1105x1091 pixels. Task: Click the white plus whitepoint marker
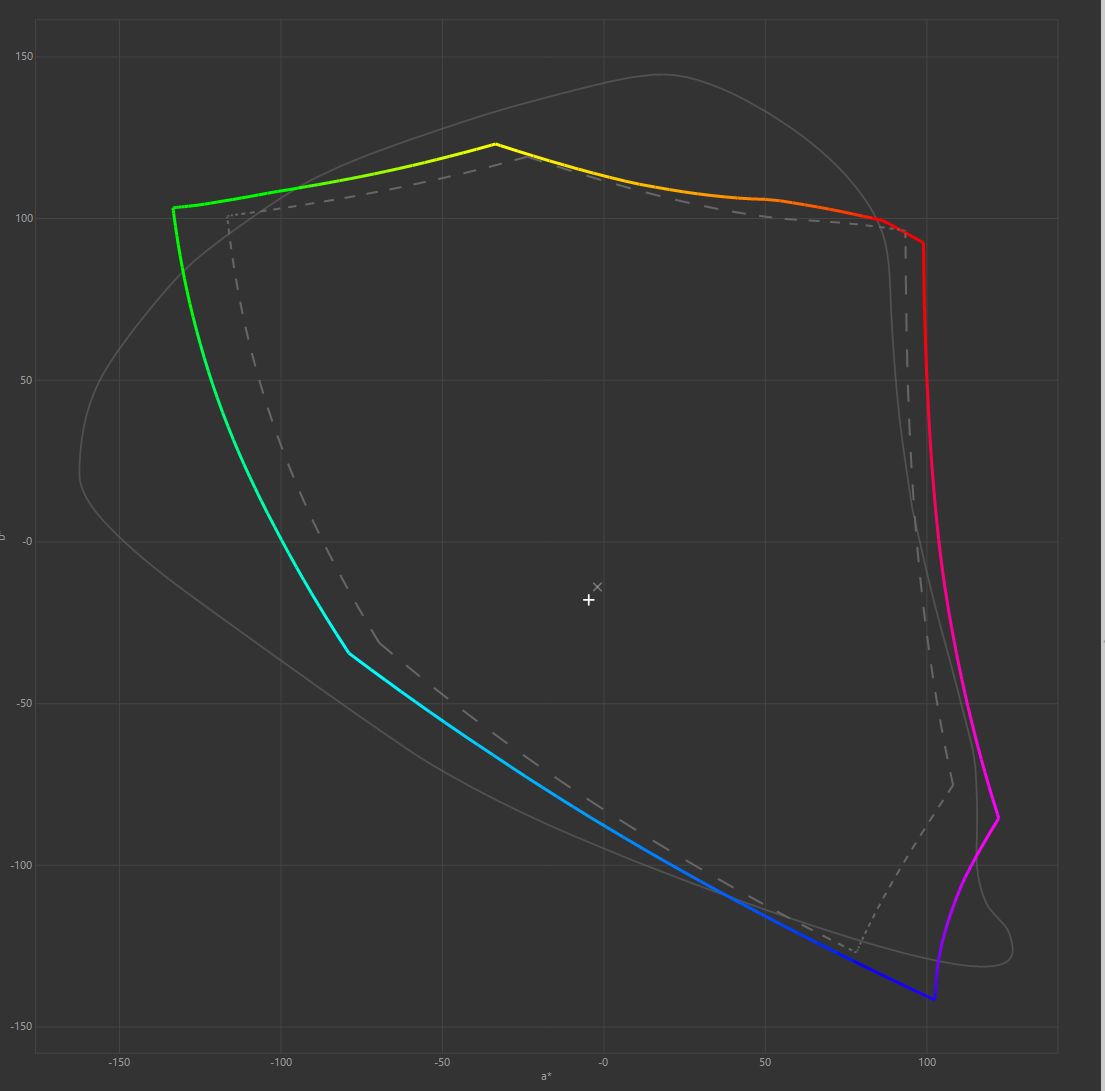(x=589, y=600)
